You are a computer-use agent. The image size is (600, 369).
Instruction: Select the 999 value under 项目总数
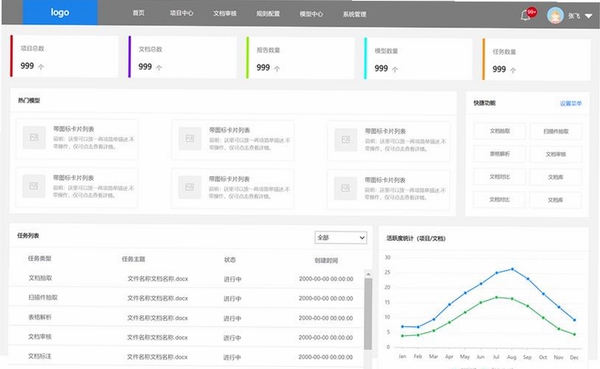point(27,66)
